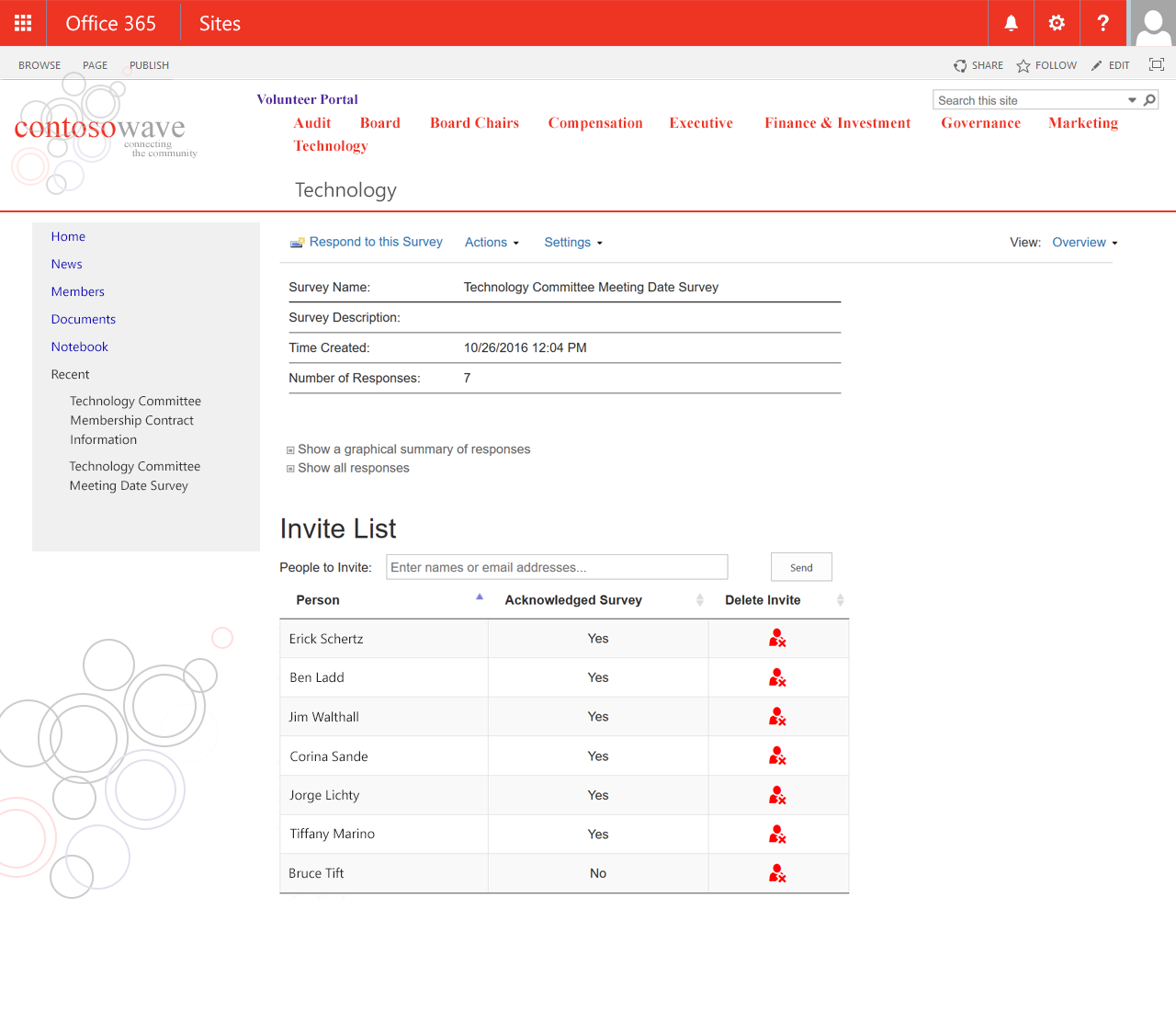Screen dimensions: 1176x1011
Task: Expand the graphical summary of responses
Action: pos(413,449)
